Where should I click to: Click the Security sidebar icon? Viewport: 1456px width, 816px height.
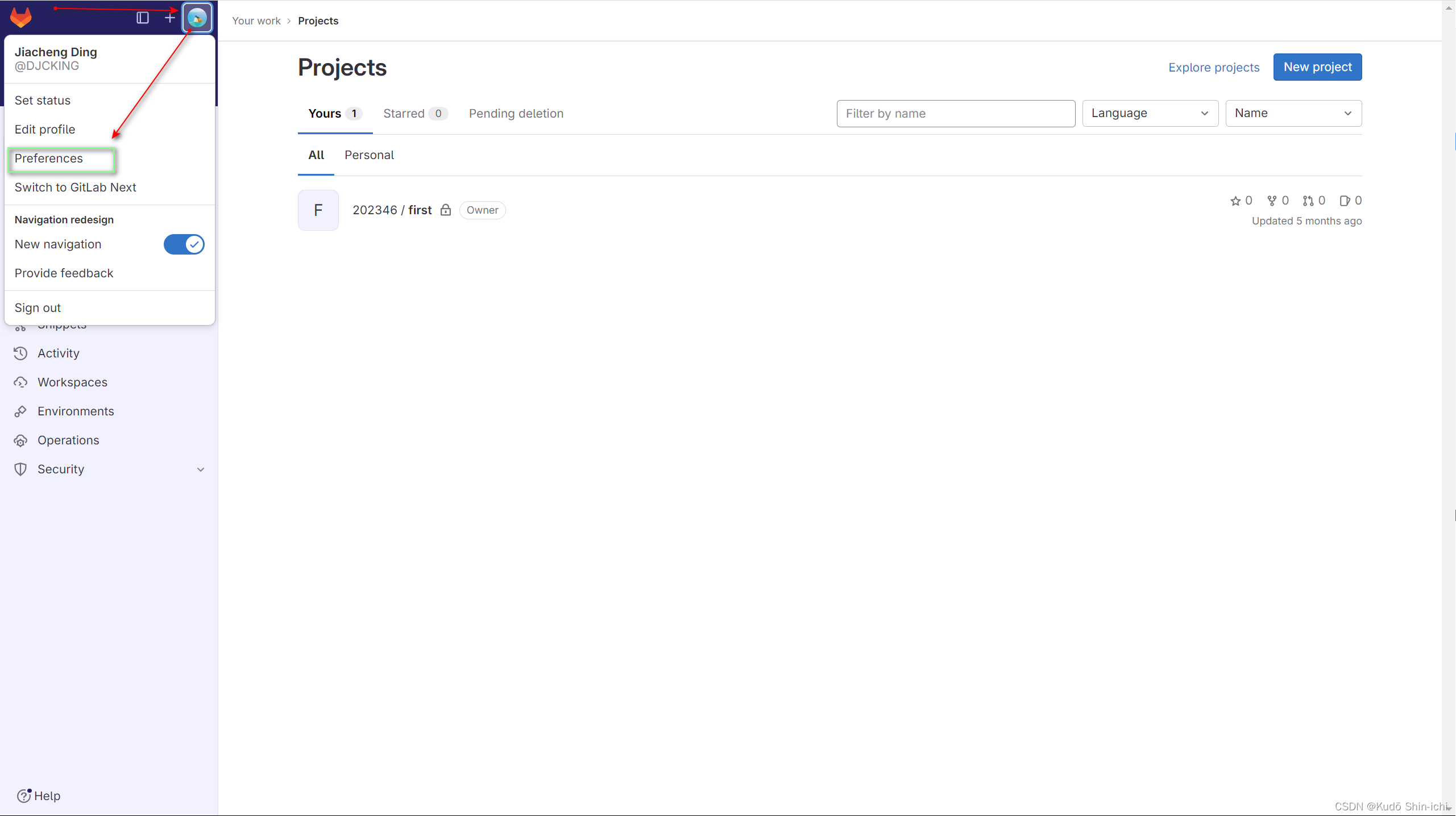coord(23,469)
